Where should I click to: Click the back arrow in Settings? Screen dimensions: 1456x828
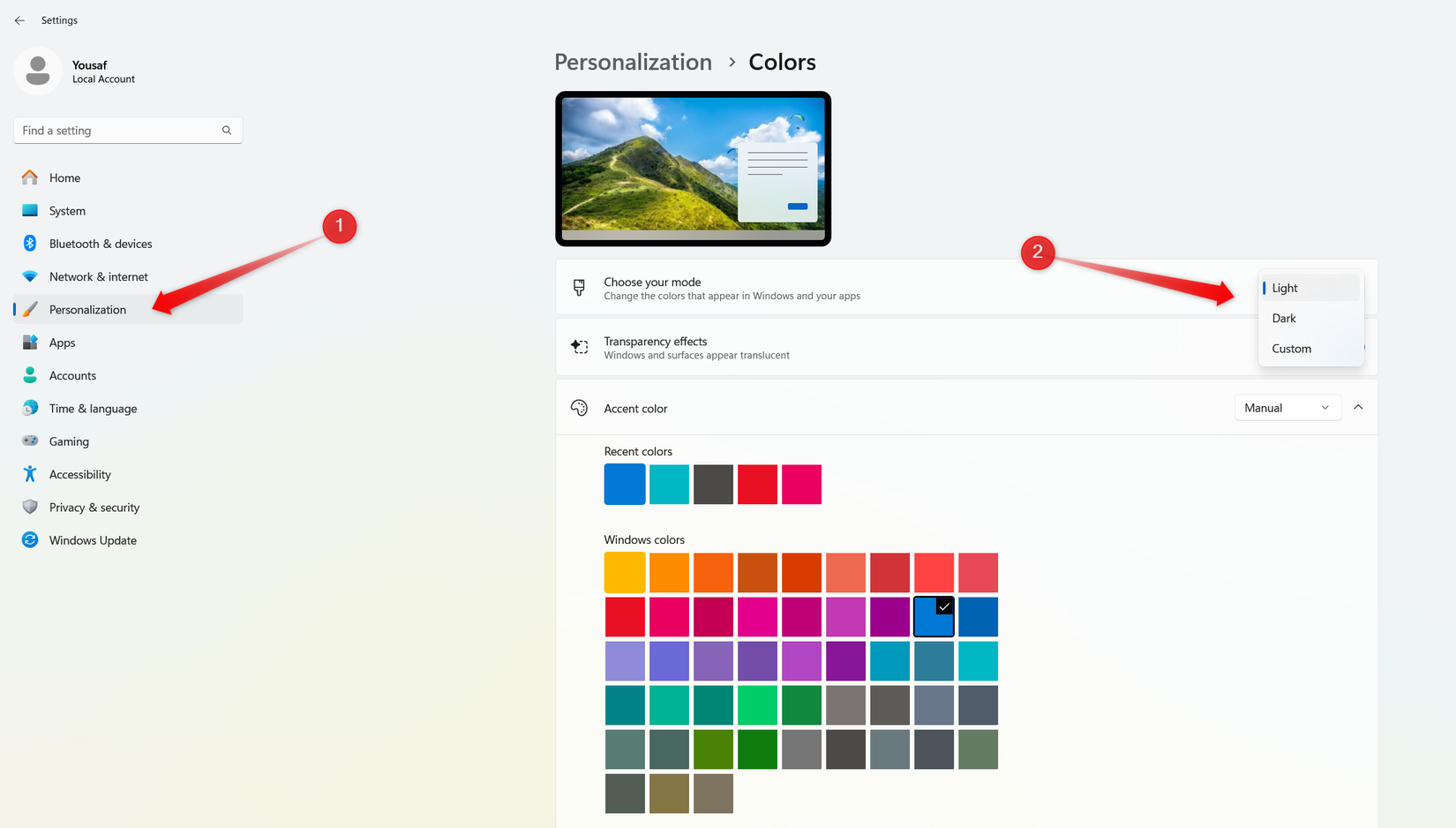click(19, 19)
